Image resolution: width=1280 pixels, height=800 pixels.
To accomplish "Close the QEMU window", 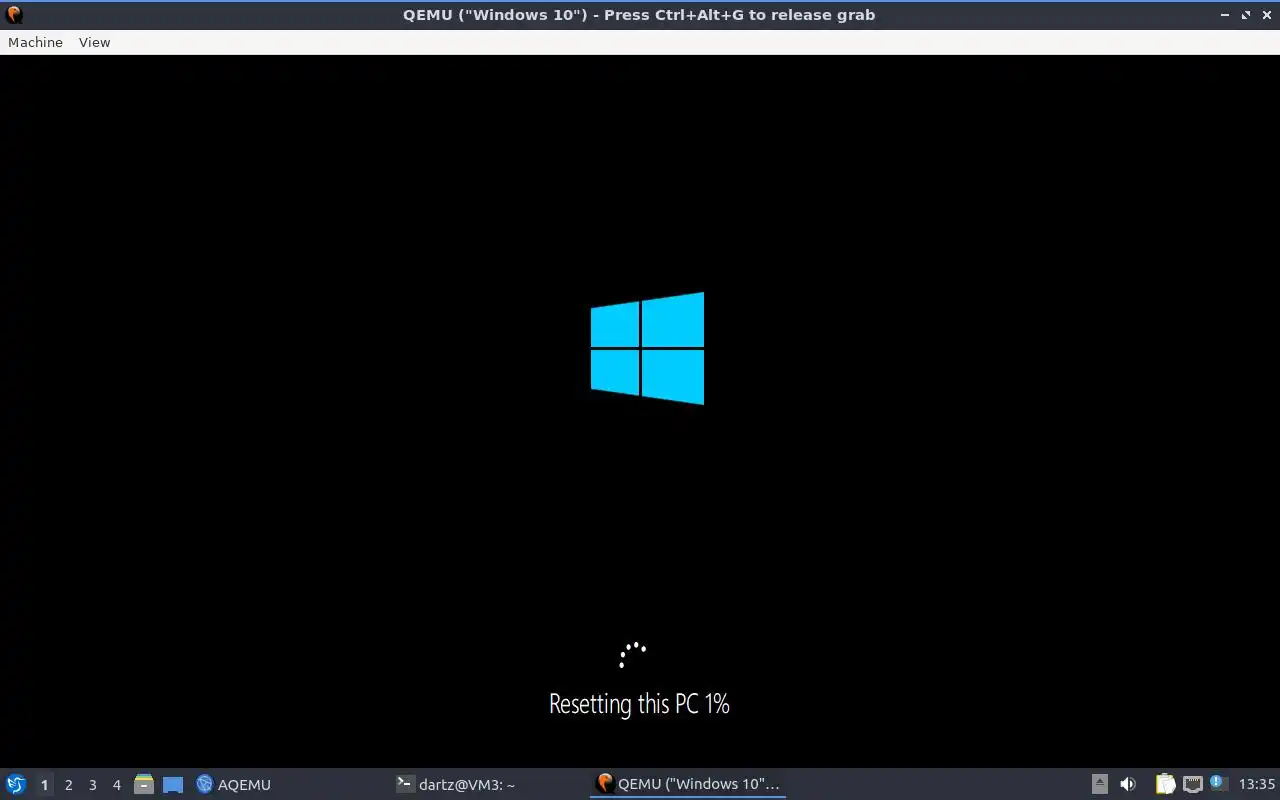I will click(1266, 15).
